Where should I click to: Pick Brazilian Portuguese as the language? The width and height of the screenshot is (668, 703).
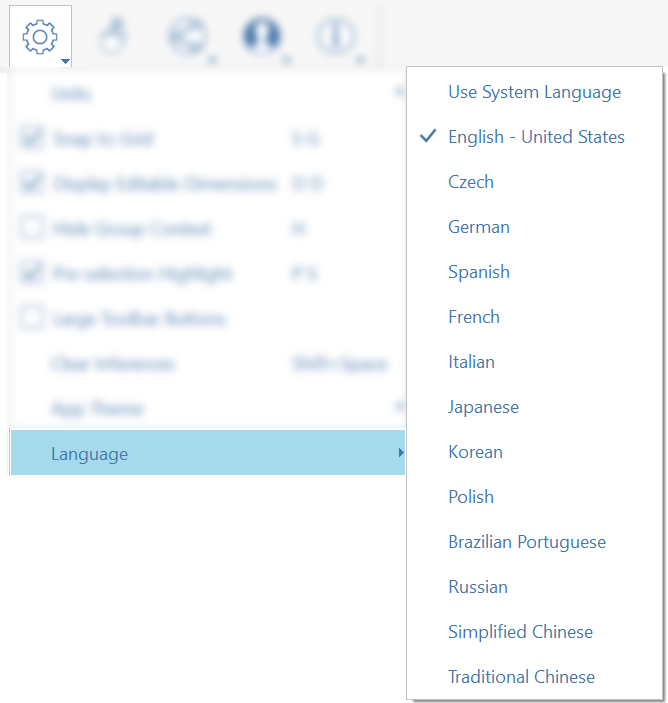[527, 542]
